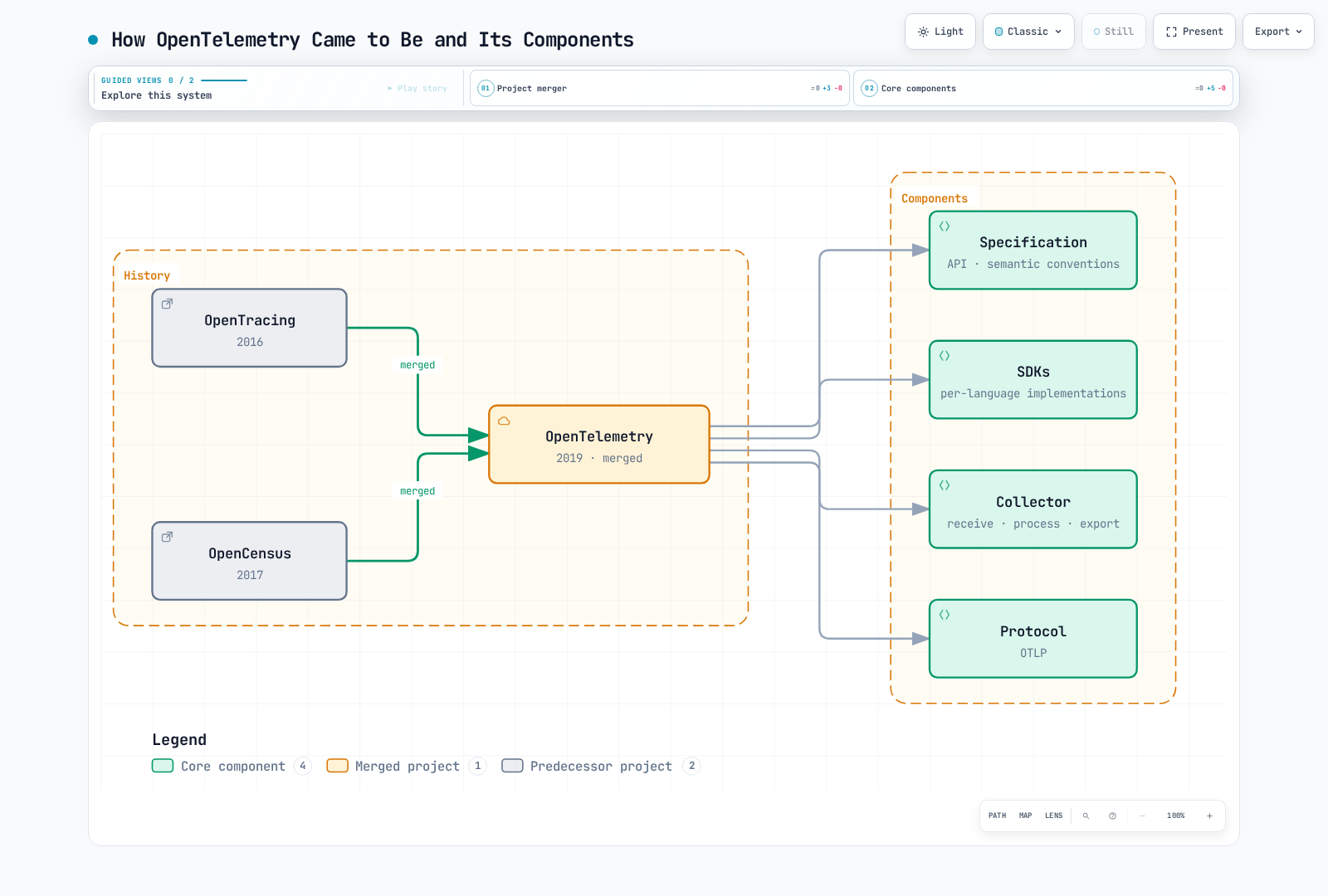Switch to LENS mode
Screen dimensions: 1328x896
click(x=1053, y=816)
